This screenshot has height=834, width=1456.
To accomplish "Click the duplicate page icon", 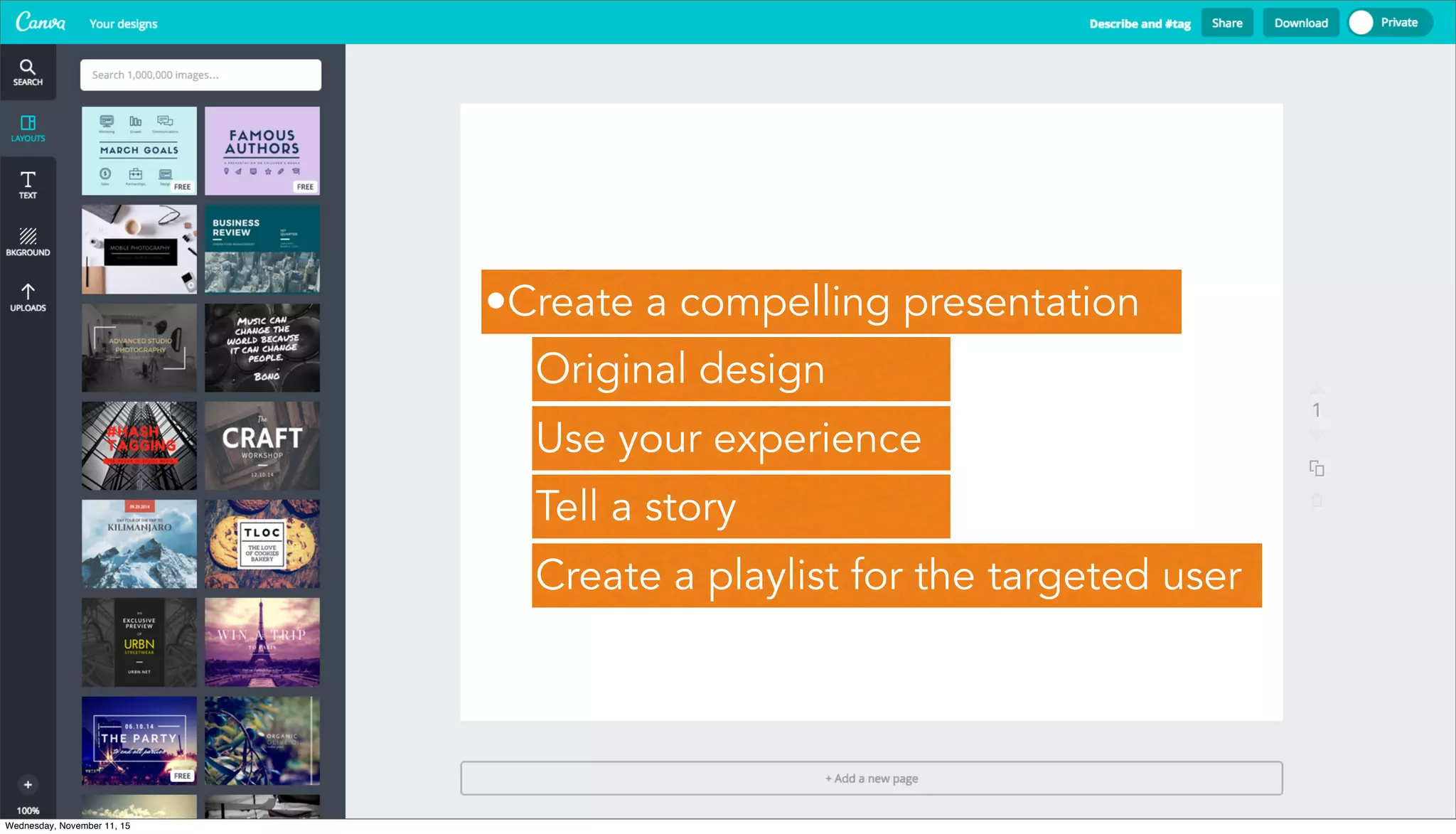I will [x=1317, y=469].
